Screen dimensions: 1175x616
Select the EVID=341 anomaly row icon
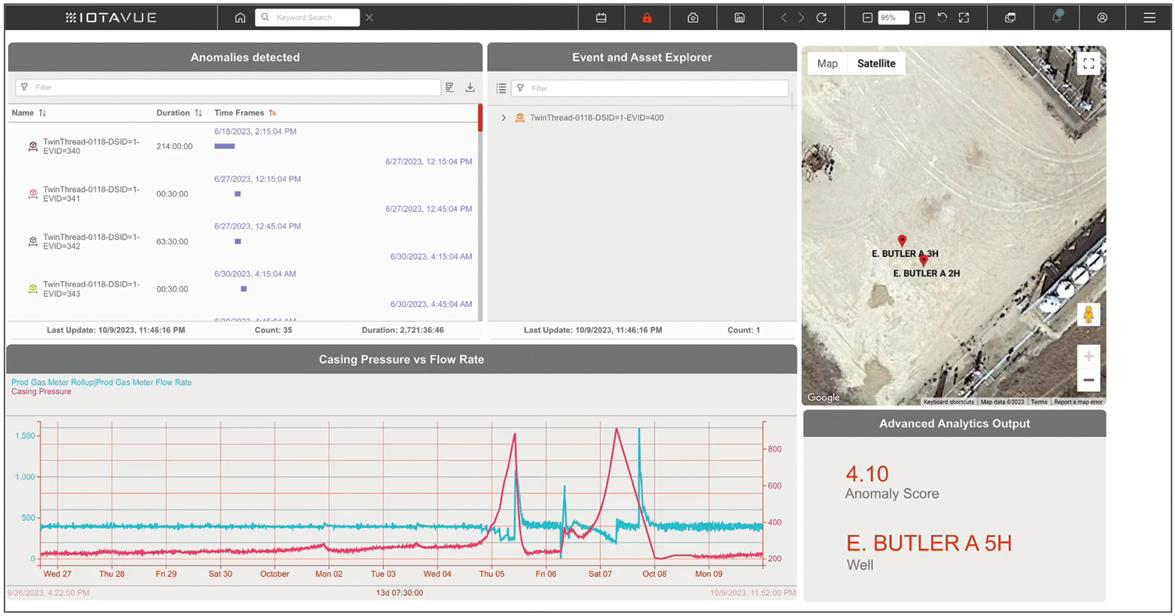point(33,194)
